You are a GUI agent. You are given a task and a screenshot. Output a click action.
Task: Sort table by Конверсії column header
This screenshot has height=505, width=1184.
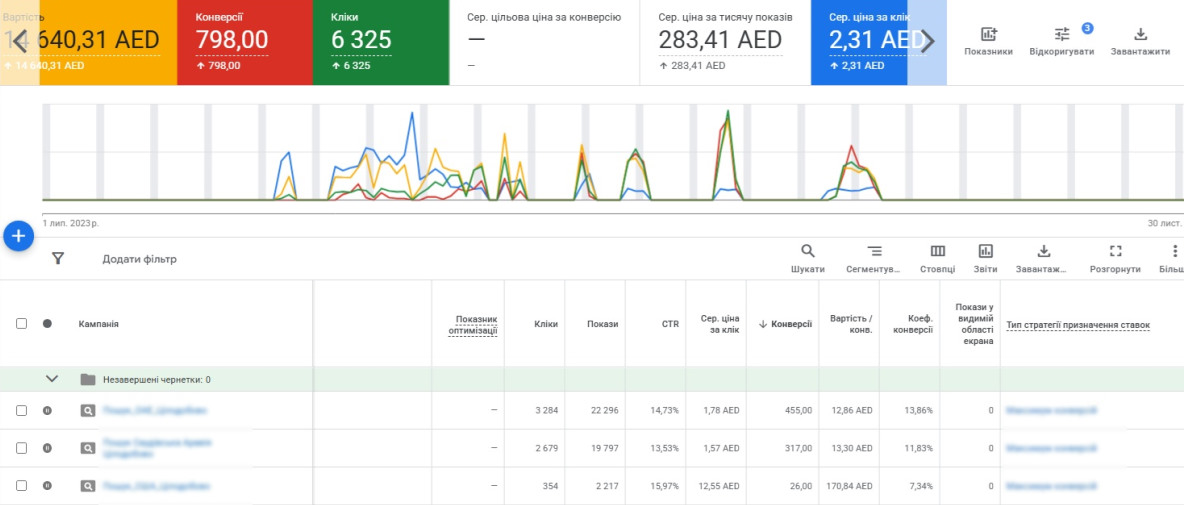(790, 324)
